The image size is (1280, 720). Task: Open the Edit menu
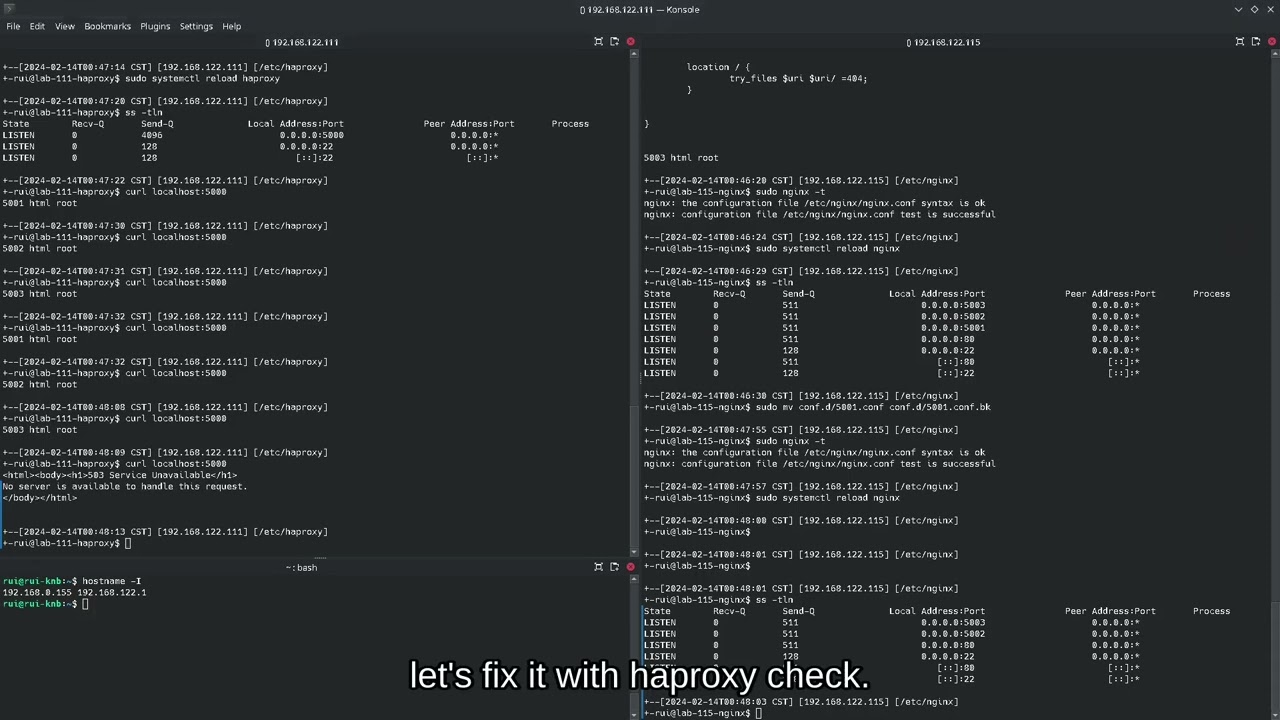tap(37, 26)
